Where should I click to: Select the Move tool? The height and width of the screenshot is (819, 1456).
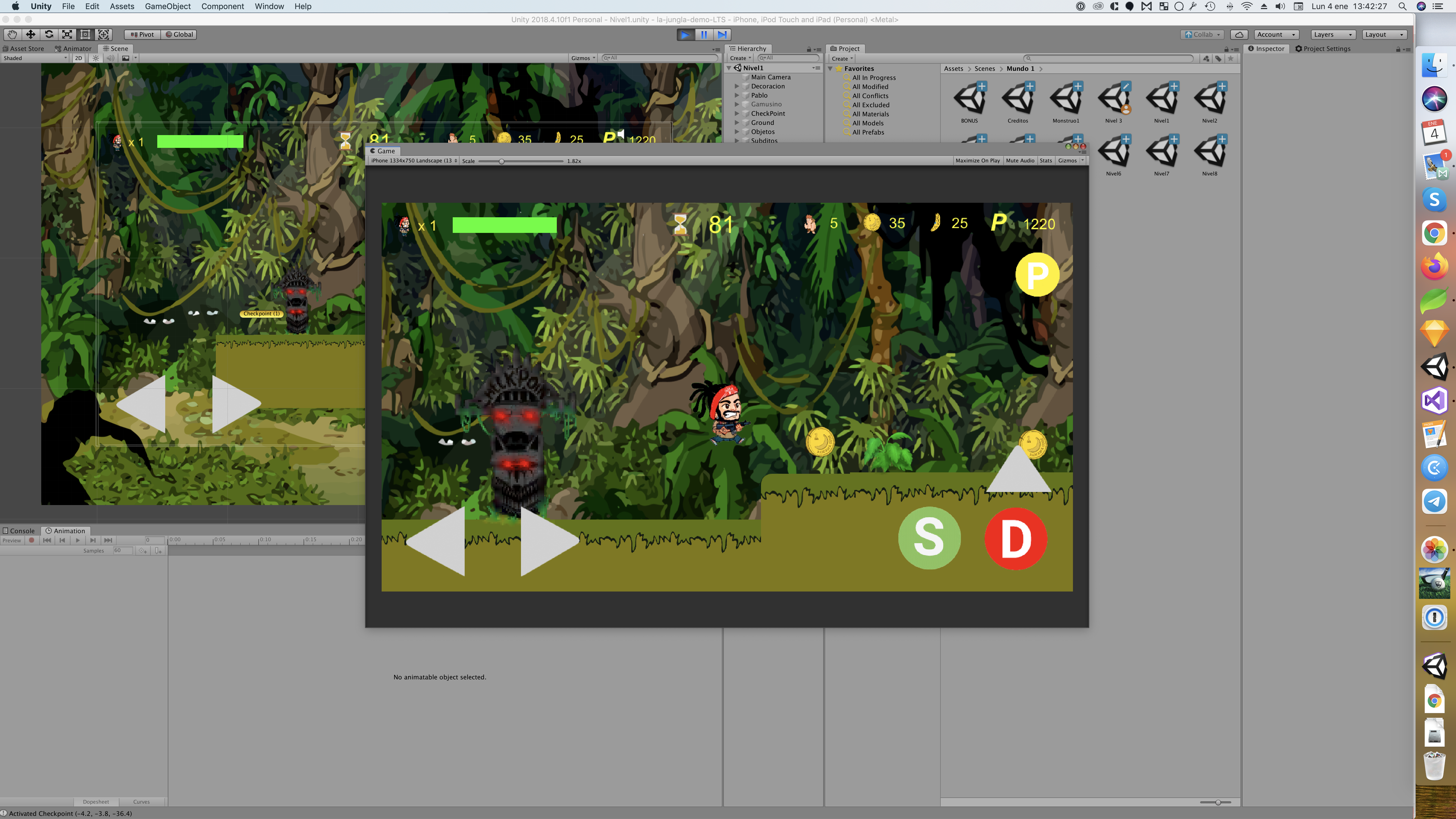tap(30, 34)
